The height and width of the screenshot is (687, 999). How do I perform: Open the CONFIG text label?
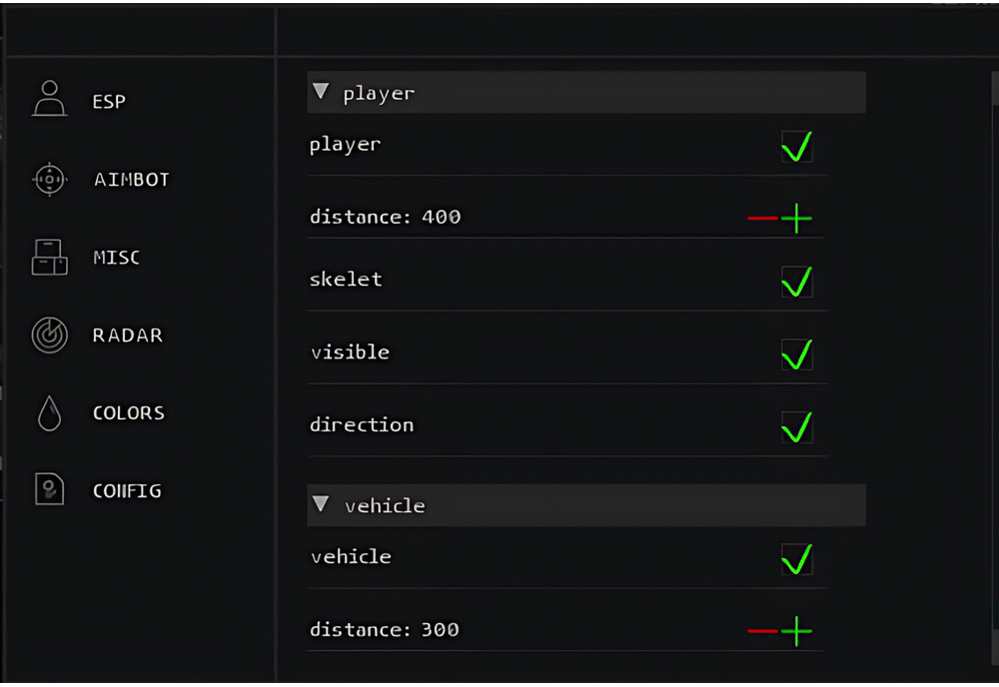[x=127, y=491]
